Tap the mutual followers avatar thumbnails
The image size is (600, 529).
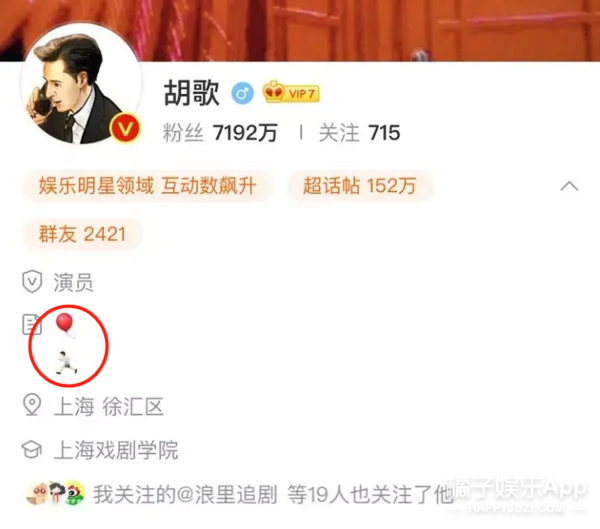(x=55, y=493)
